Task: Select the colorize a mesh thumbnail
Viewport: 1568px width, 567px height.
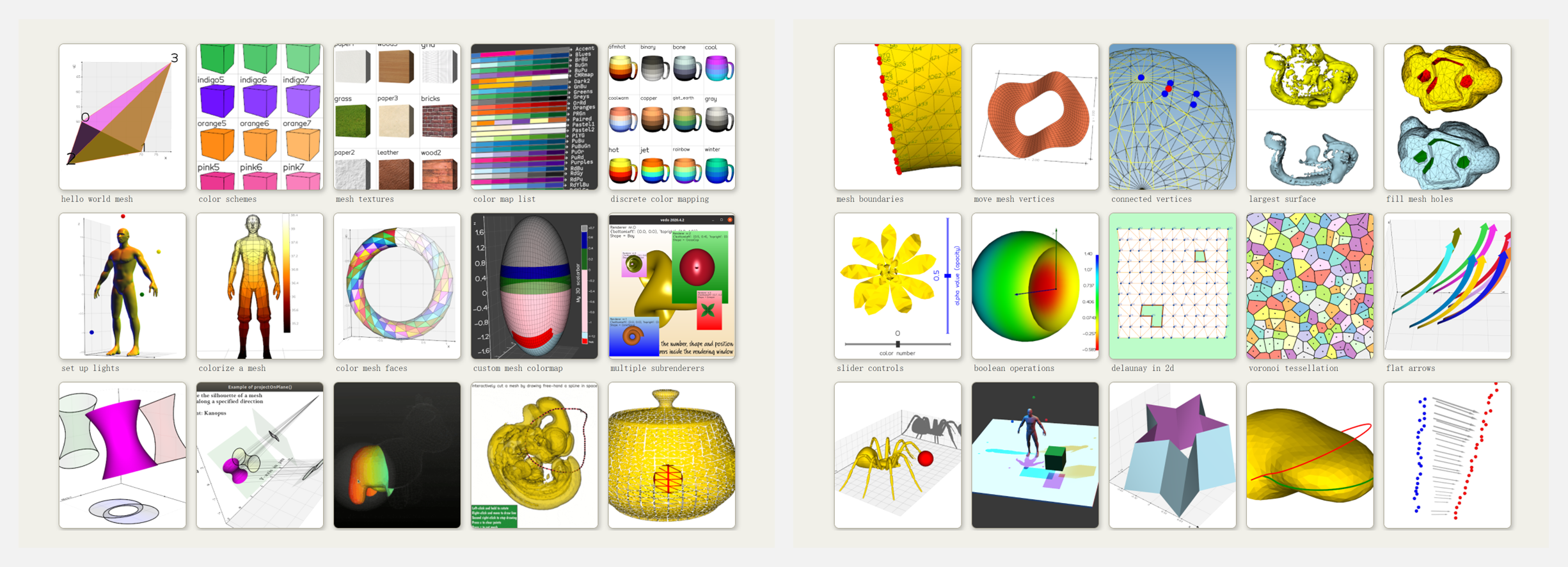Action: click(260, 286)
